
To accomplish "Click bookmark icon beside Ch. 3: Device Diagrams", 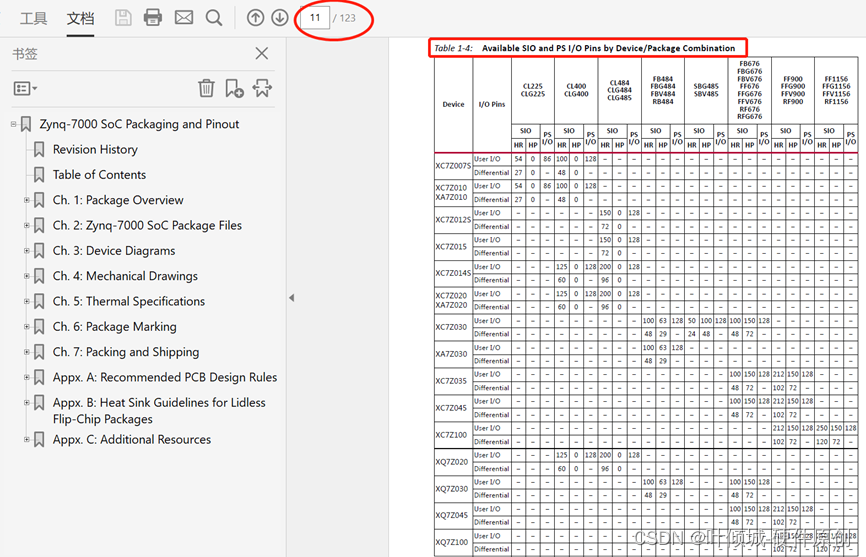I will tap(39, 251).
